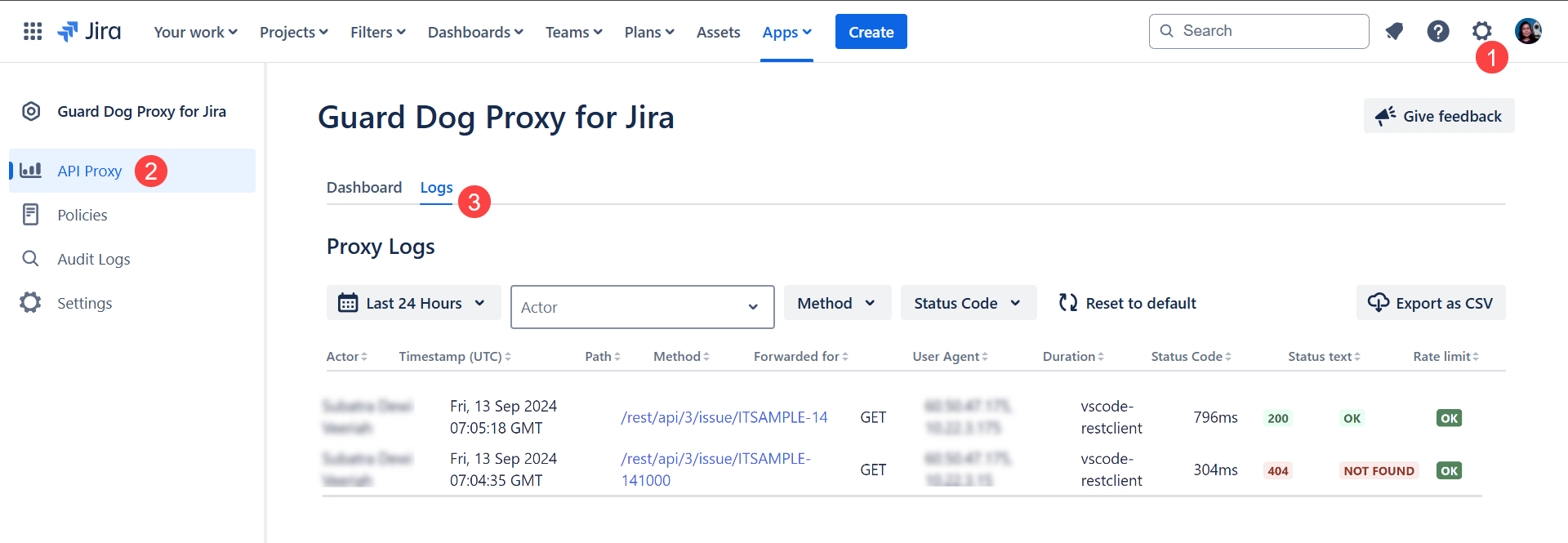Click the search magnifier icon
The height and width of the screenshot is (543, 1568).
pos(1167,31)
